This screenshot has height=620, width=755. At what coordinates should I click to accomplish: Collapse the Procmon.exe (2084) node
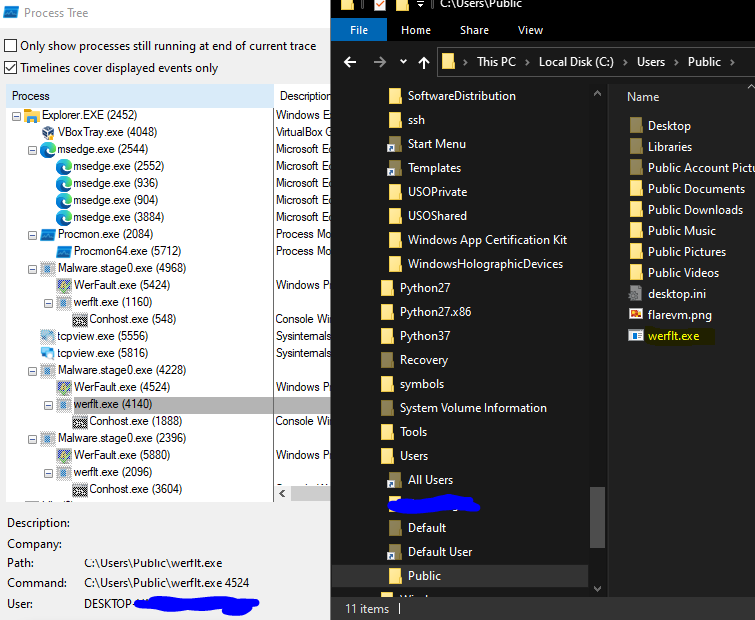point(32,235)
